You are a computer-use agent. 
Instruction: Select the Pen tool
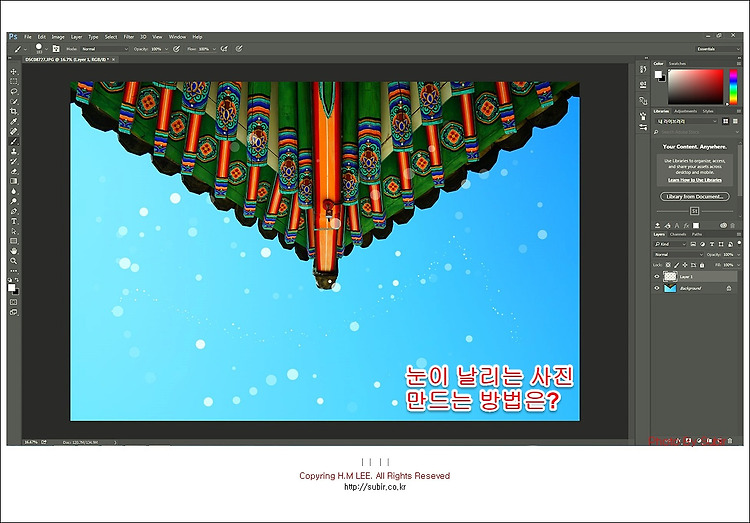pyautogui.click(x=14, y=211)
